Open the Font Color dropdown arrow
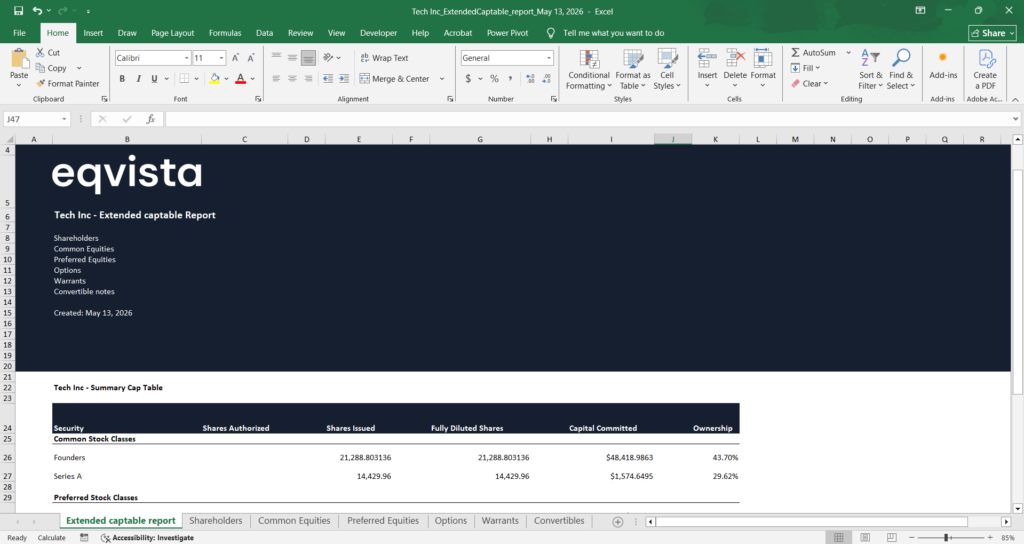The image size is (1024, 544). (x=253, y=78)
